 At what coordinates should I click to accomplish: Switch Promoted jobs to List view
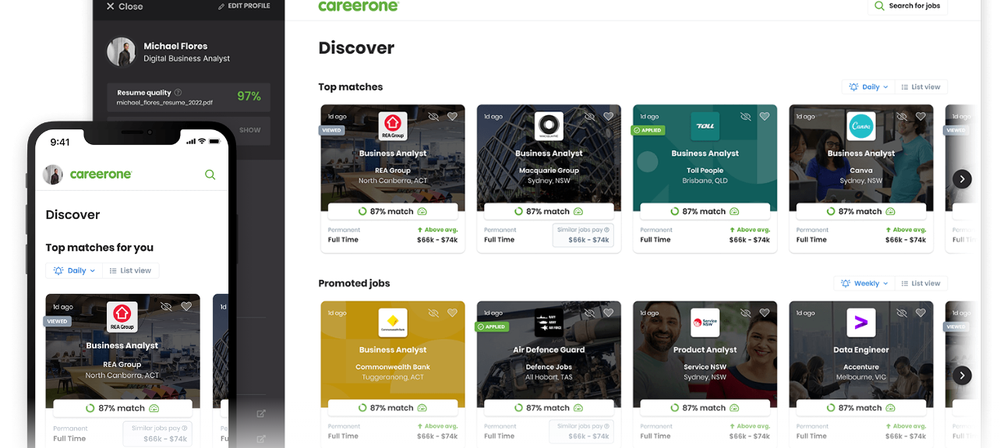coord(921,283)
